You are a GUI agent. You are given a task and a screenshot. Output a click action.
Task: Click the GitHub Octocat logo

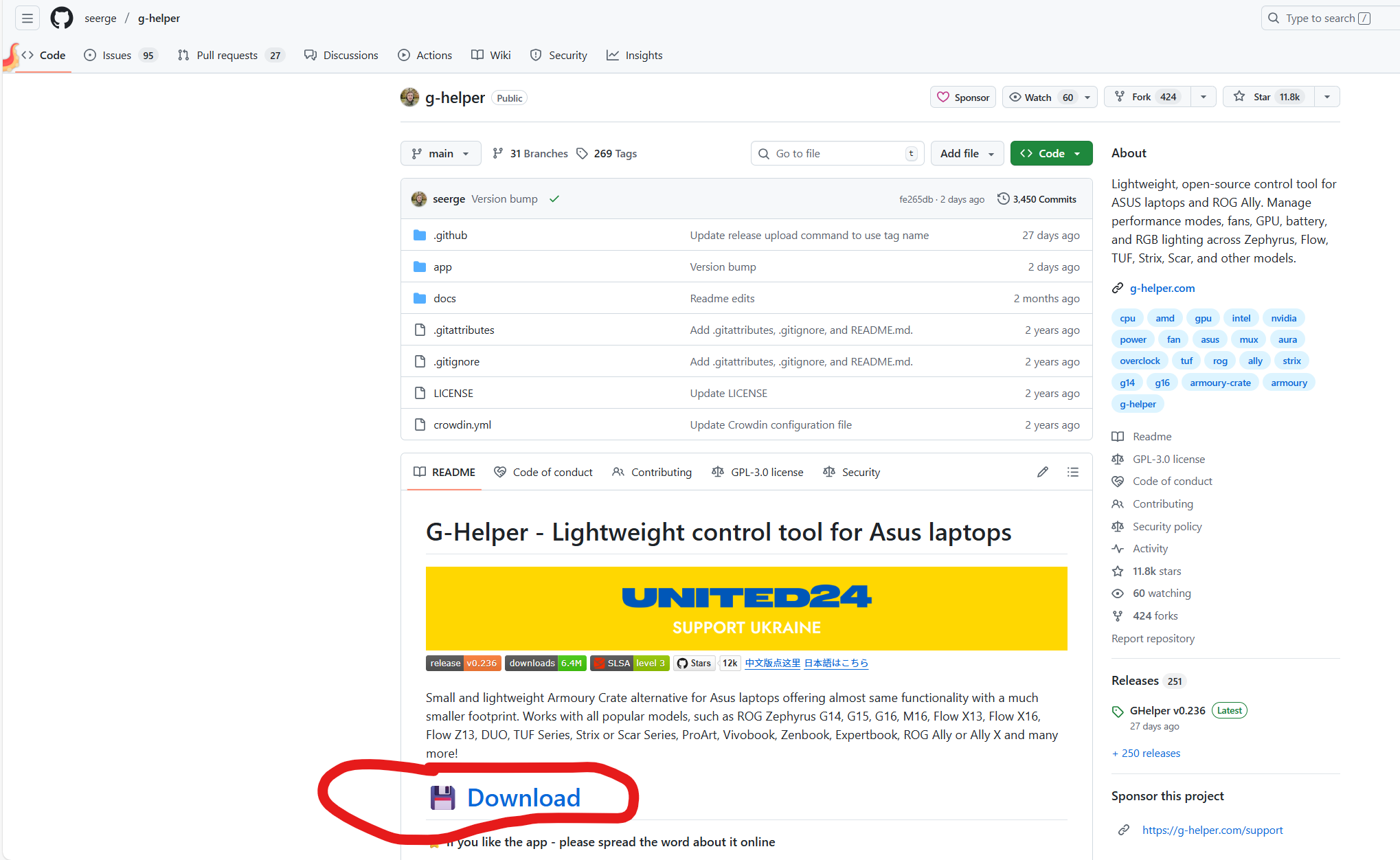coord(62,19)
